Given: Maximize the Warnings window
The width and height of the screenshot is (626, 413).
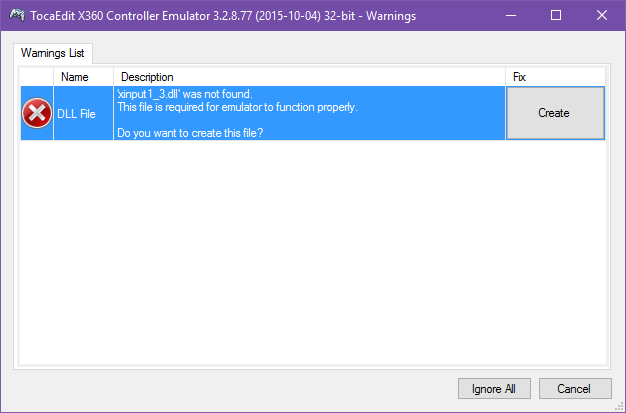Looking at the screenshot, I should [x=556, y=16].
